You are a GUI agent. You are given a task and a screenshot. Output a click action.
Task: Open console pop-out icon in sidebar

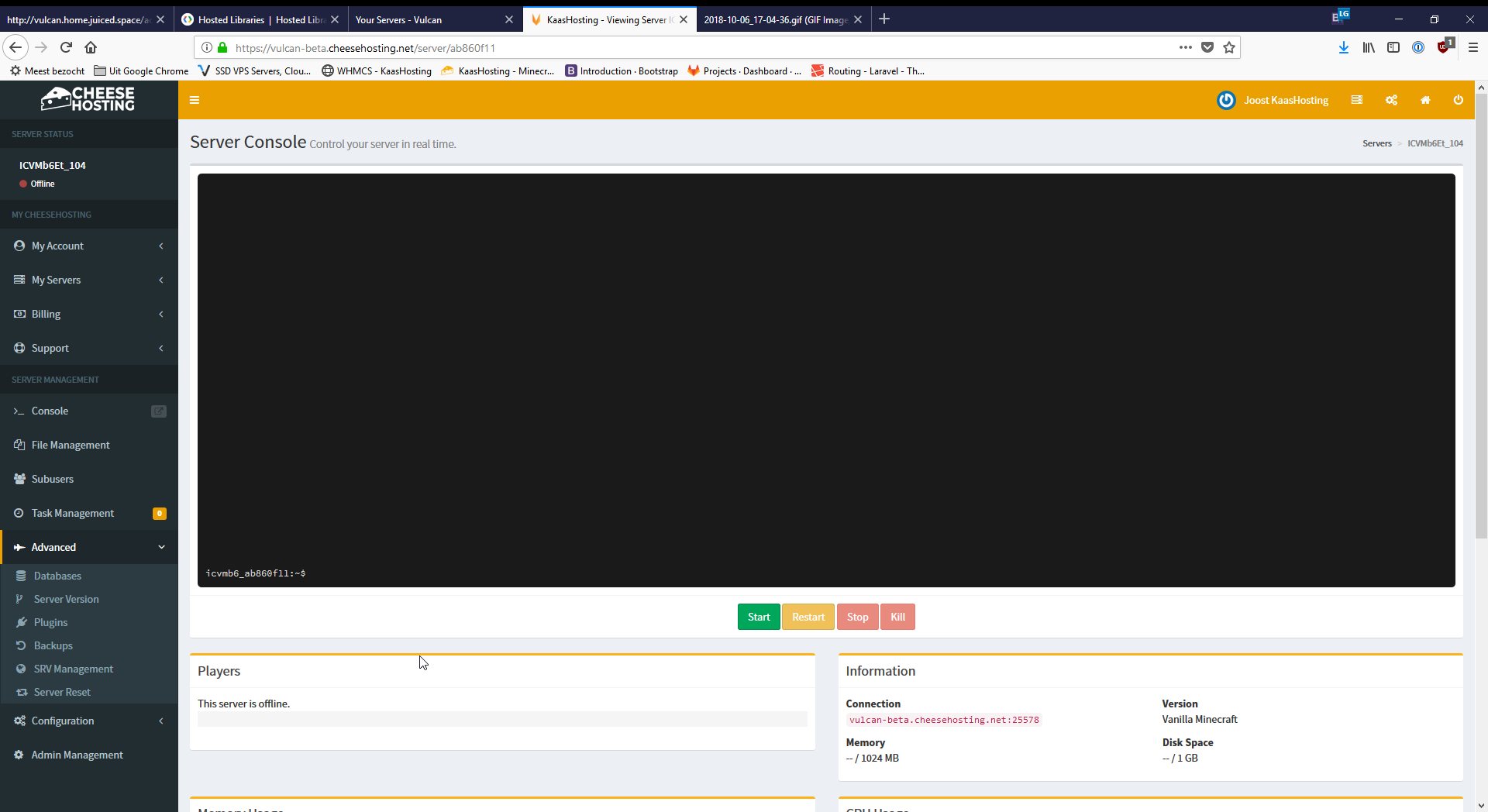pos(159,411)
